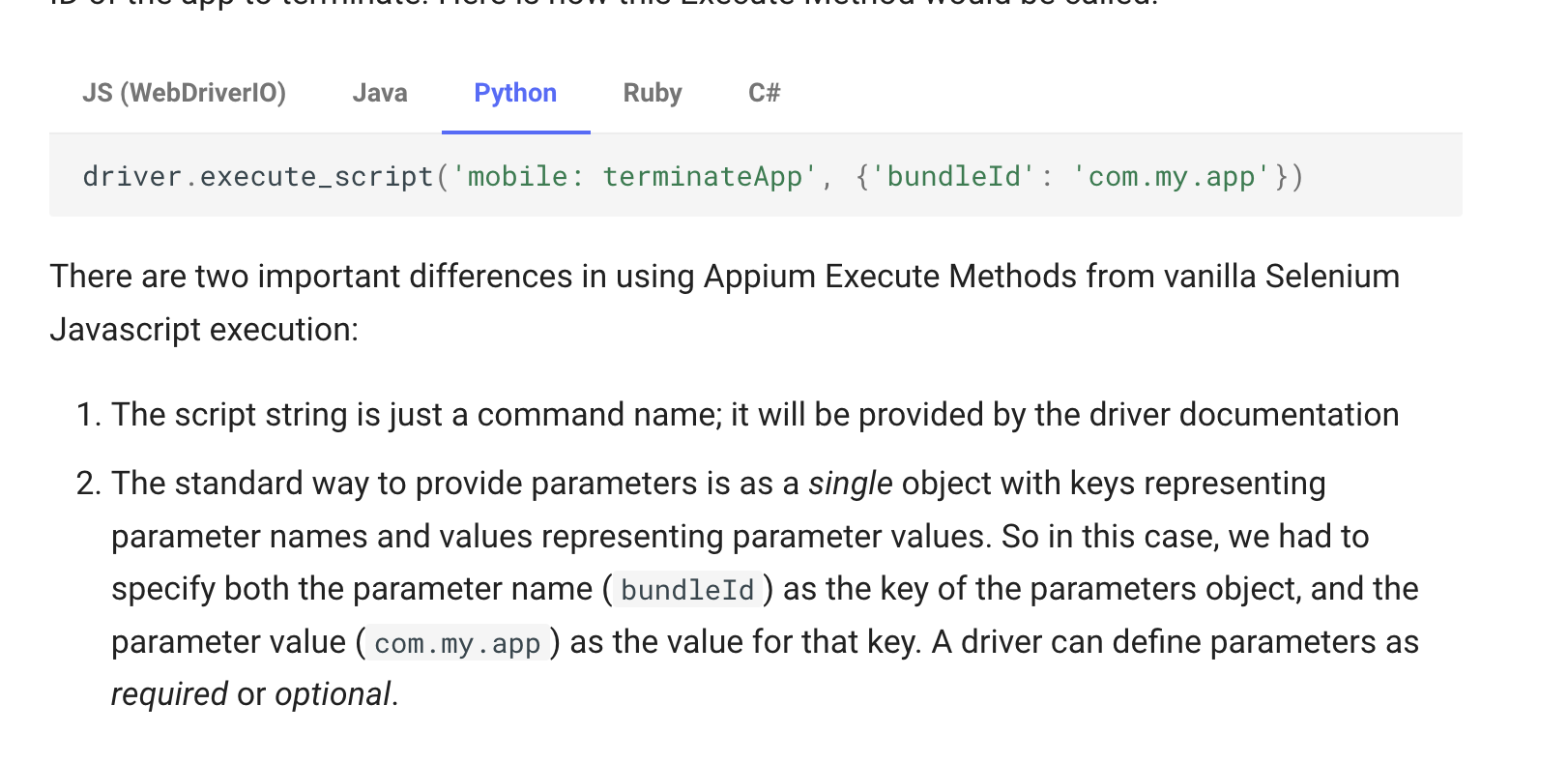
Task: Switch to the C# tab
Action: pos(764,93)
